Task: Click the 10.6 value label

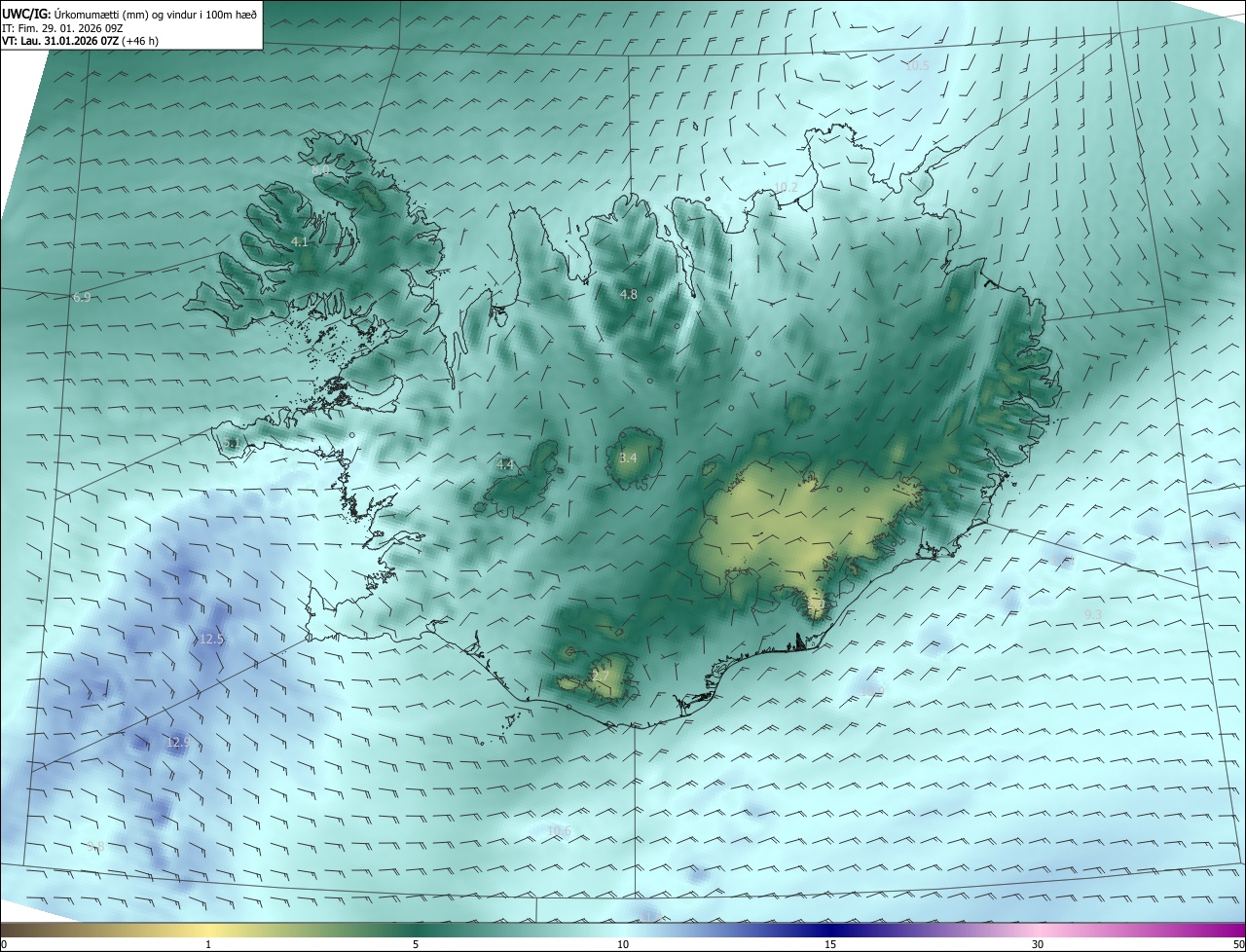Action: pos(559,831)
